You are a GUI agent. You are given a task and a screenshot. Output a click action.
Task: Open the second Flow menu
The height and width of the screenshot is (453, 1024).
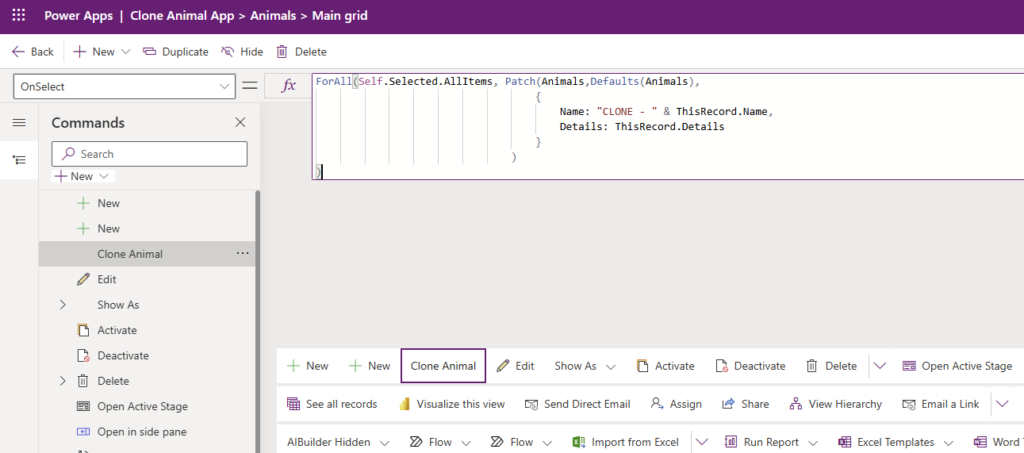pyautogui.click(x=521, y=442)
